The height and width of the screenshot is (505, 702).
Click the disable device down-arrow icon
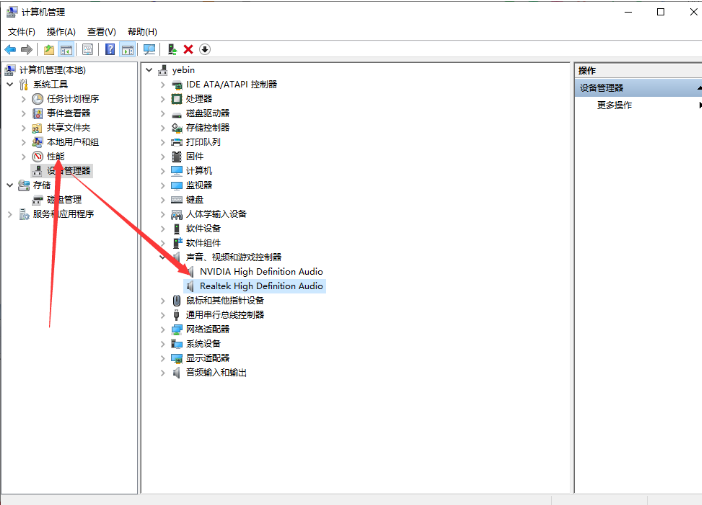[x=205, y=49]
